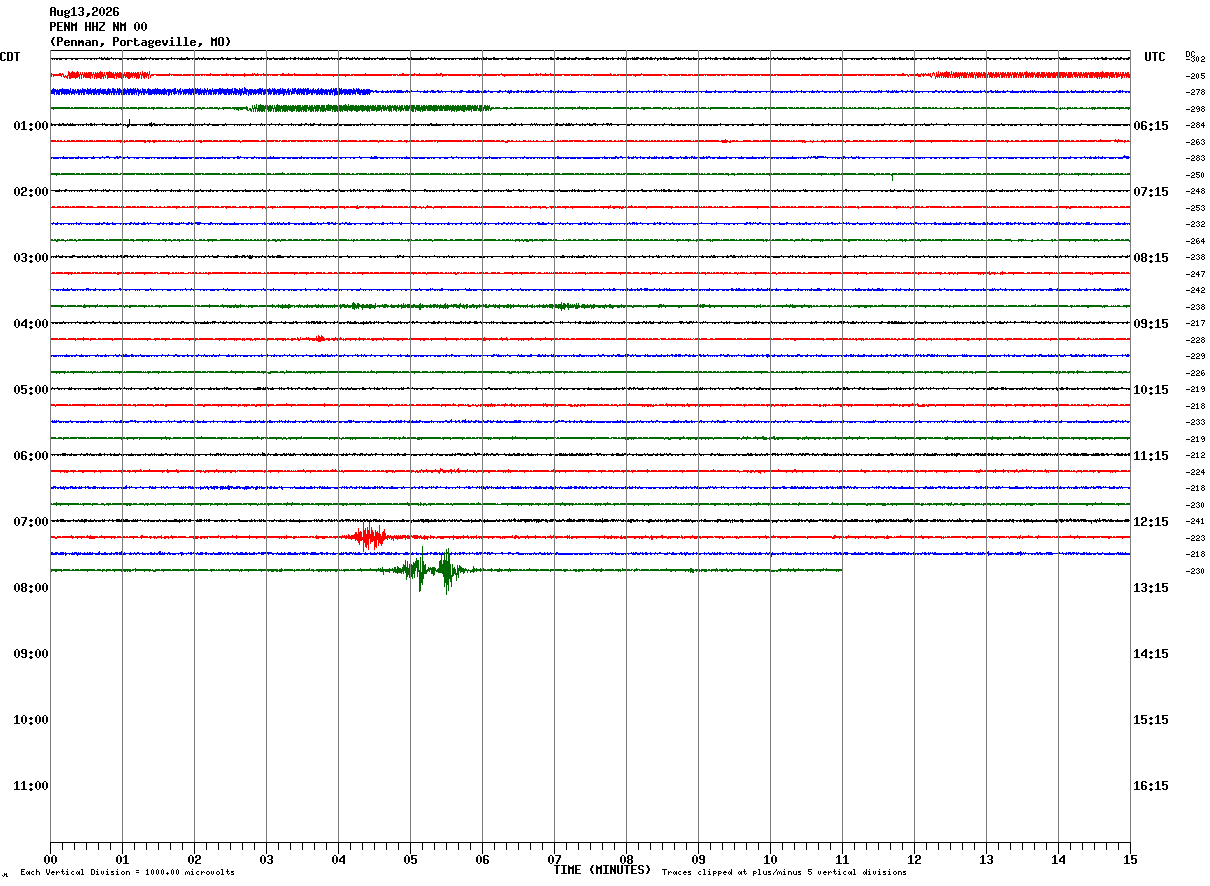
Task: Click the DC offset column header
Action: [1190, 54]
